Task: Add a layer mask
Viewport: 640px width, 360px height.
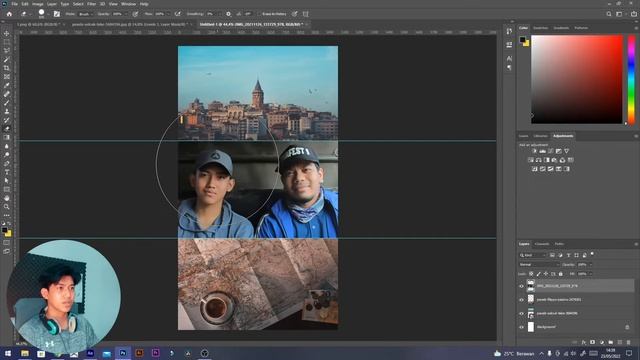Action: pos(593,342)
